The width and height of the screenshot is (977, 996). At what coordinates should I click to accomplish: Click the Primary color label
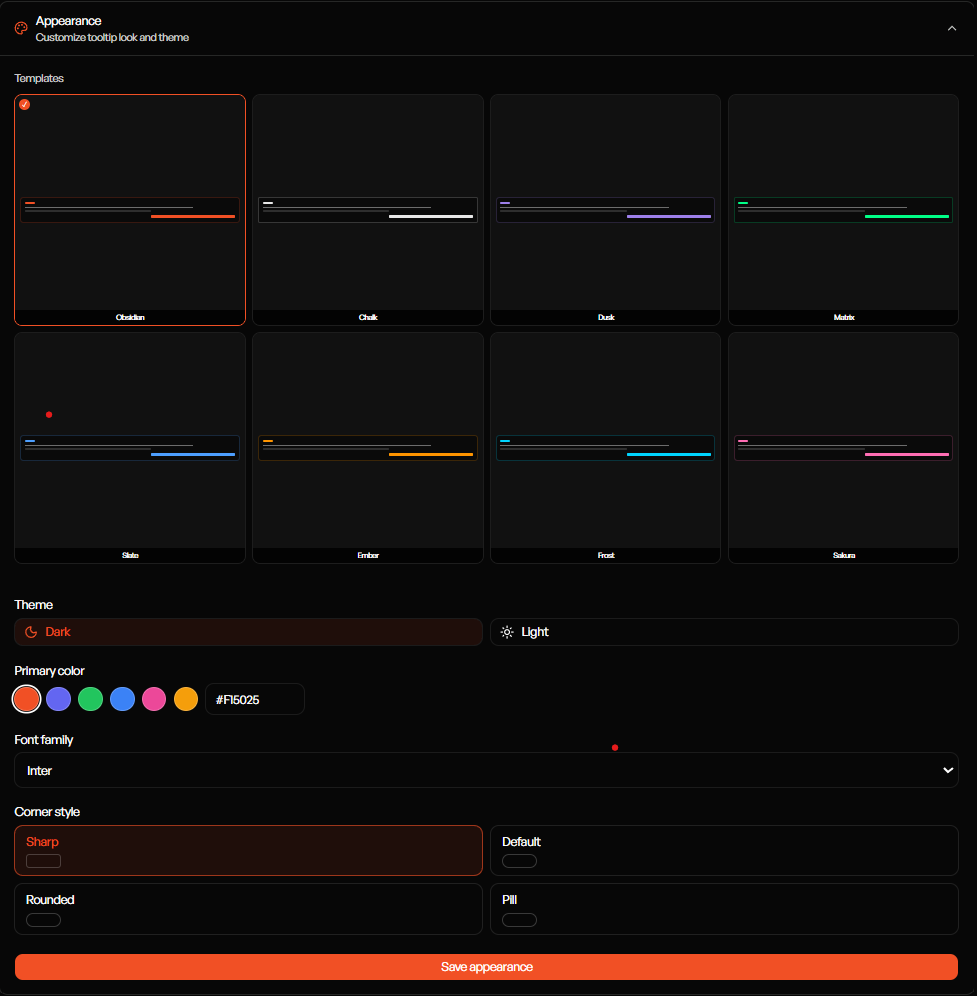(x=50, y=671)
